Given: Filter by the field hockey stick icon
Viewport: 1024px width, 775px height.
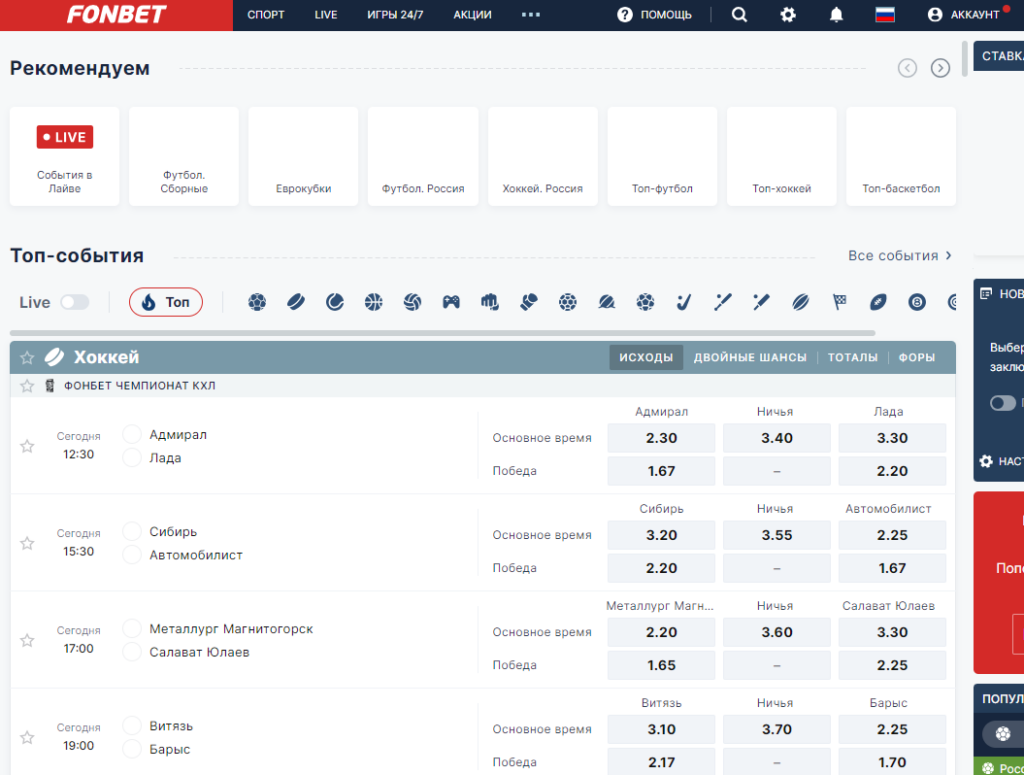Looking at the screenshot, I should 684,302.
